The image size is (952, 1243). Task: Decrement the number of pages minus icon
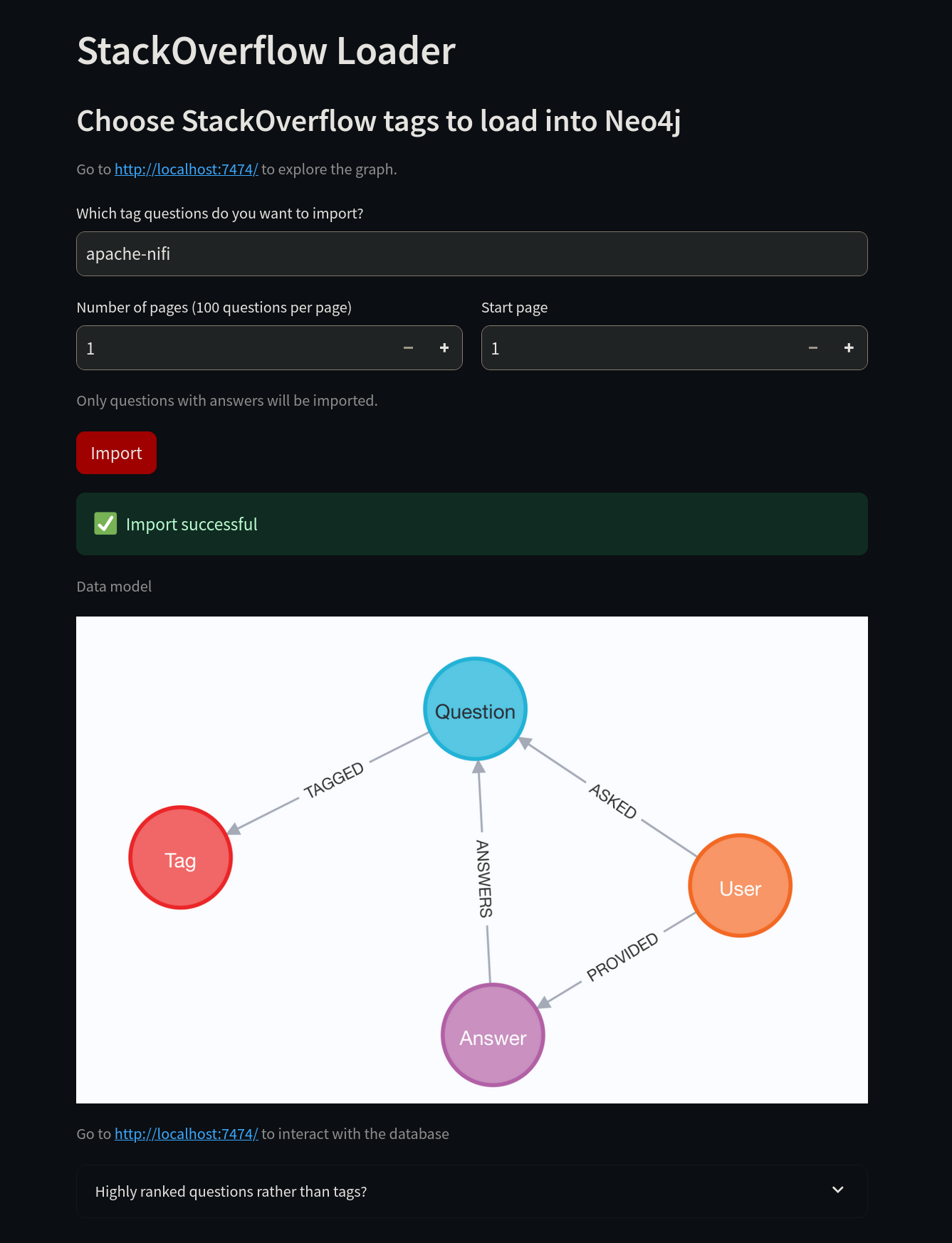pyautogui.click(x=408, y=348)
